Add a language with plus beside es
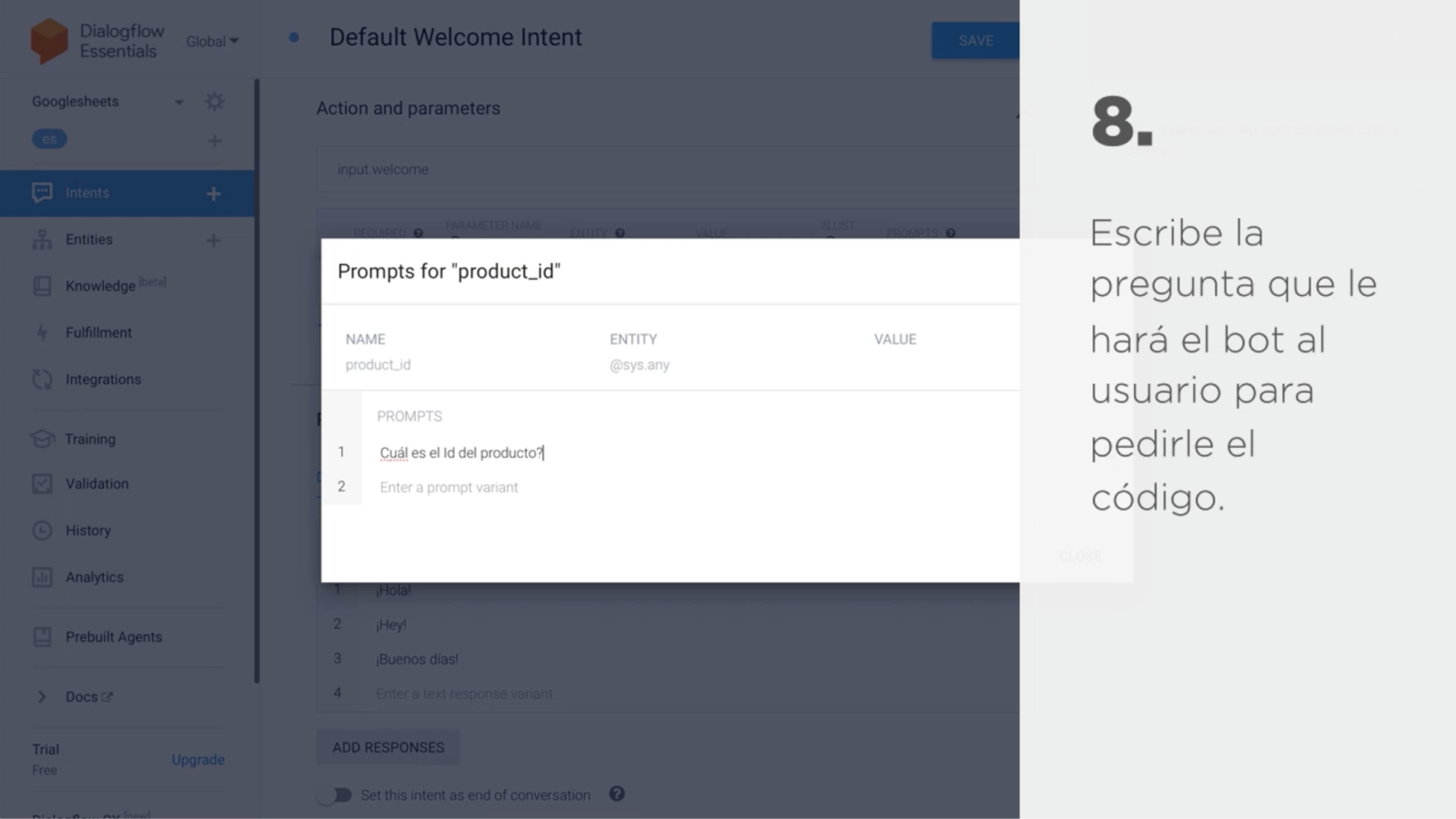The width and height of the screenshot is (1456, 819). [x=215, y=141]
